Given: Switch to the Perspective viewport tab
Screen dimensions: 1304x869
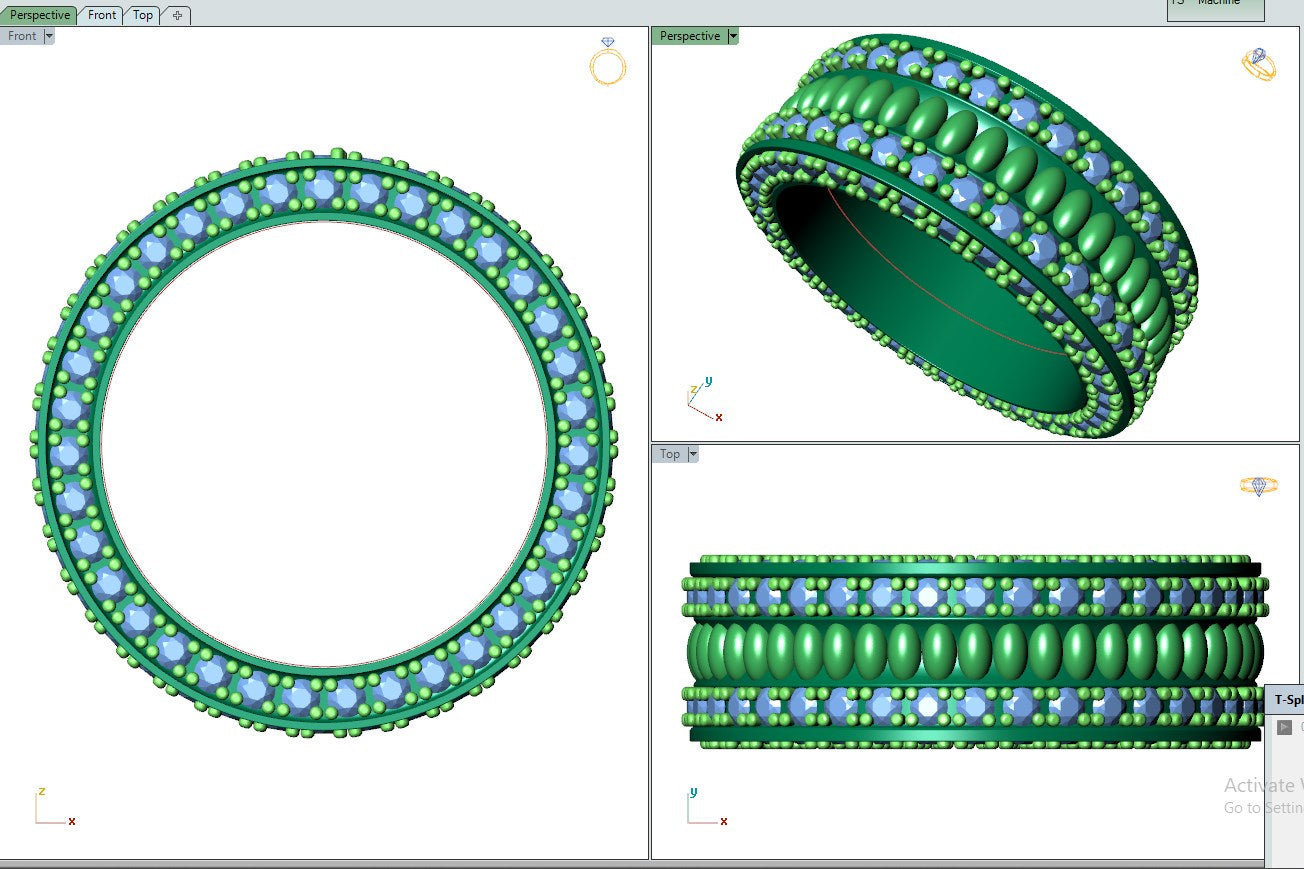Looking at the screenshot, I should pyautogui.click(x=40, y=15).
